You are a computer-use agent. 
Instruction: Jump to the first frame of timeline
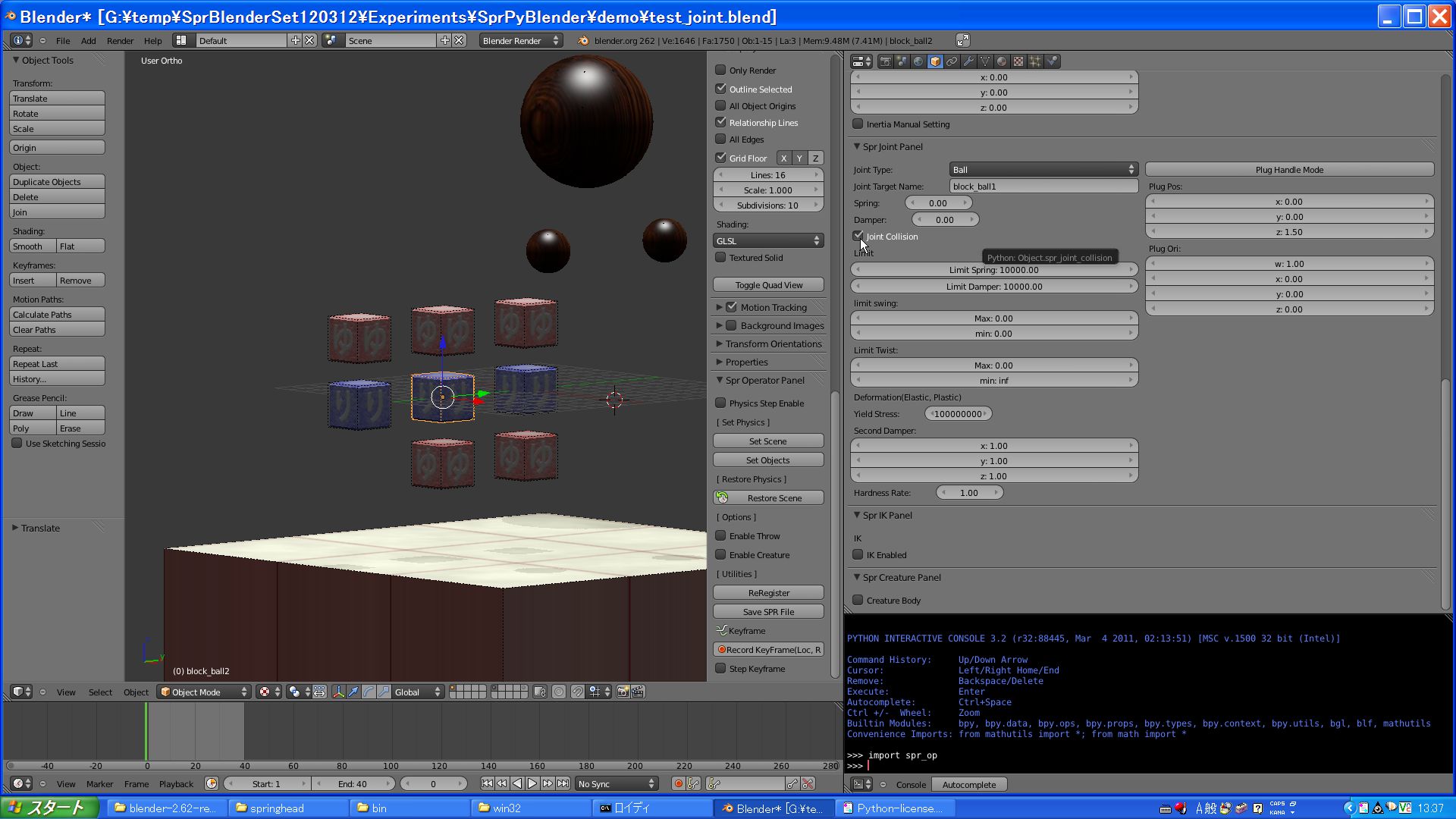pyautogui.click(x=487, y=783)
